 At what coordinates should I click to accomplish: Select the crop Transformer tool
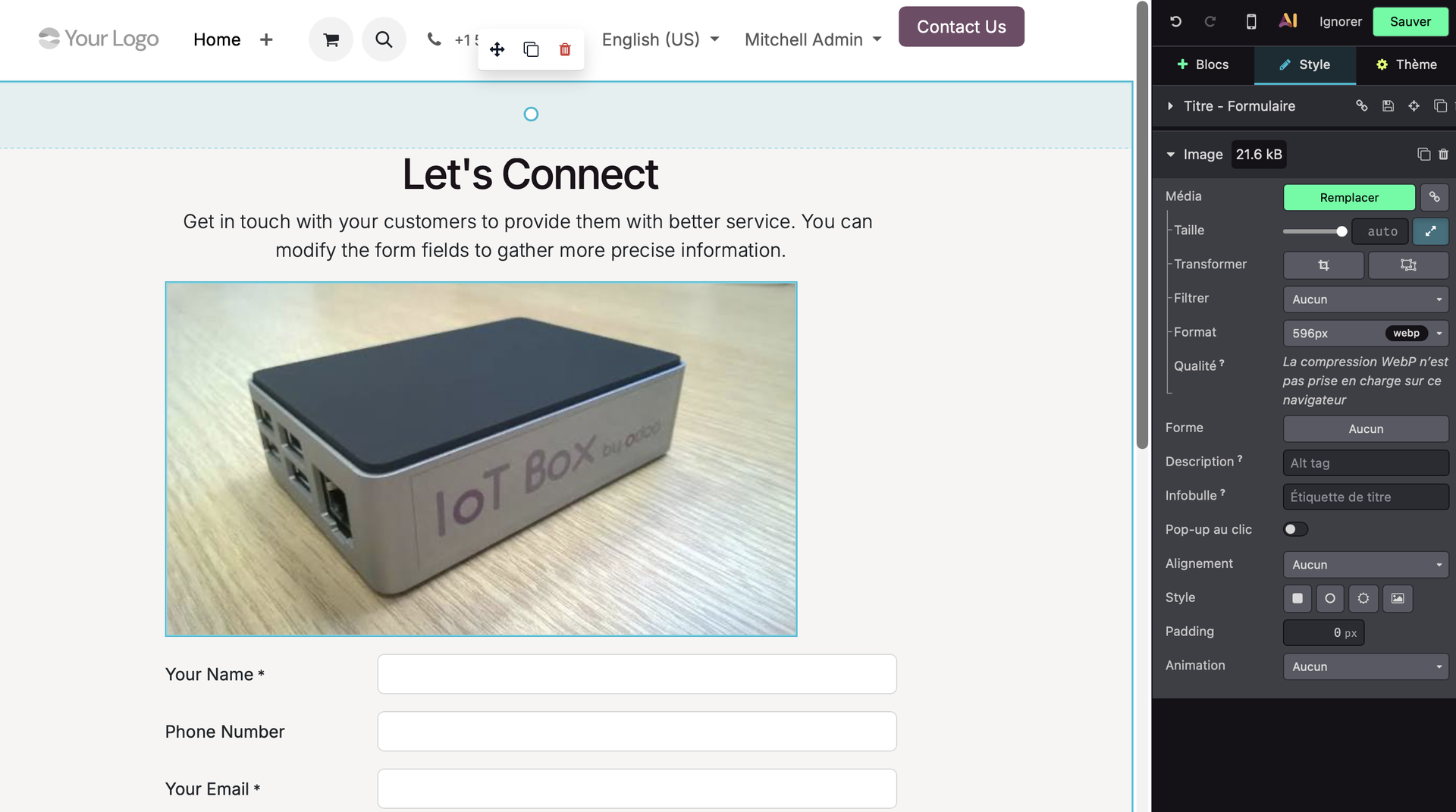coord(1323,265)
